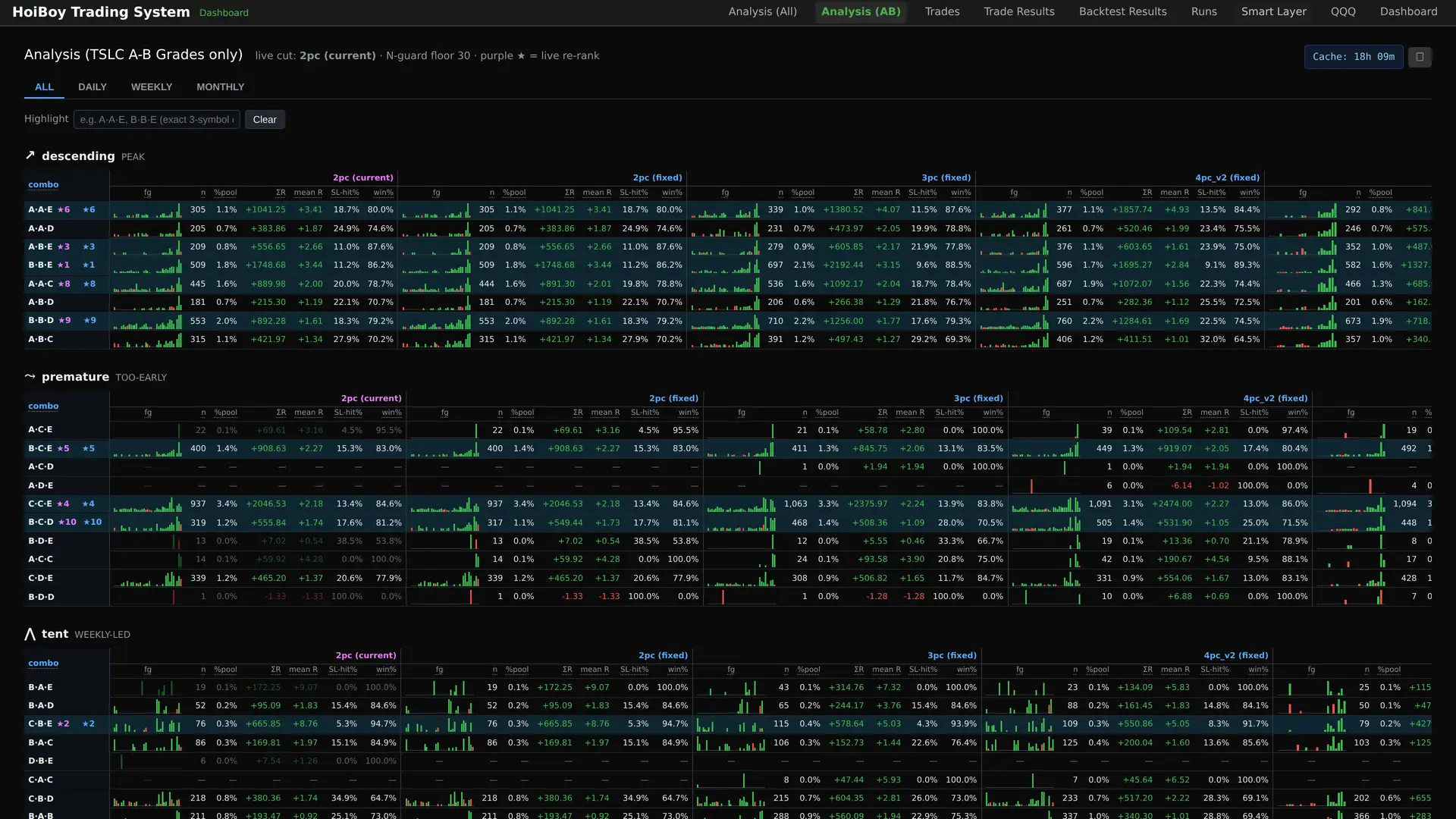Click the HoiBoy Trading System title

pos(101,12)
